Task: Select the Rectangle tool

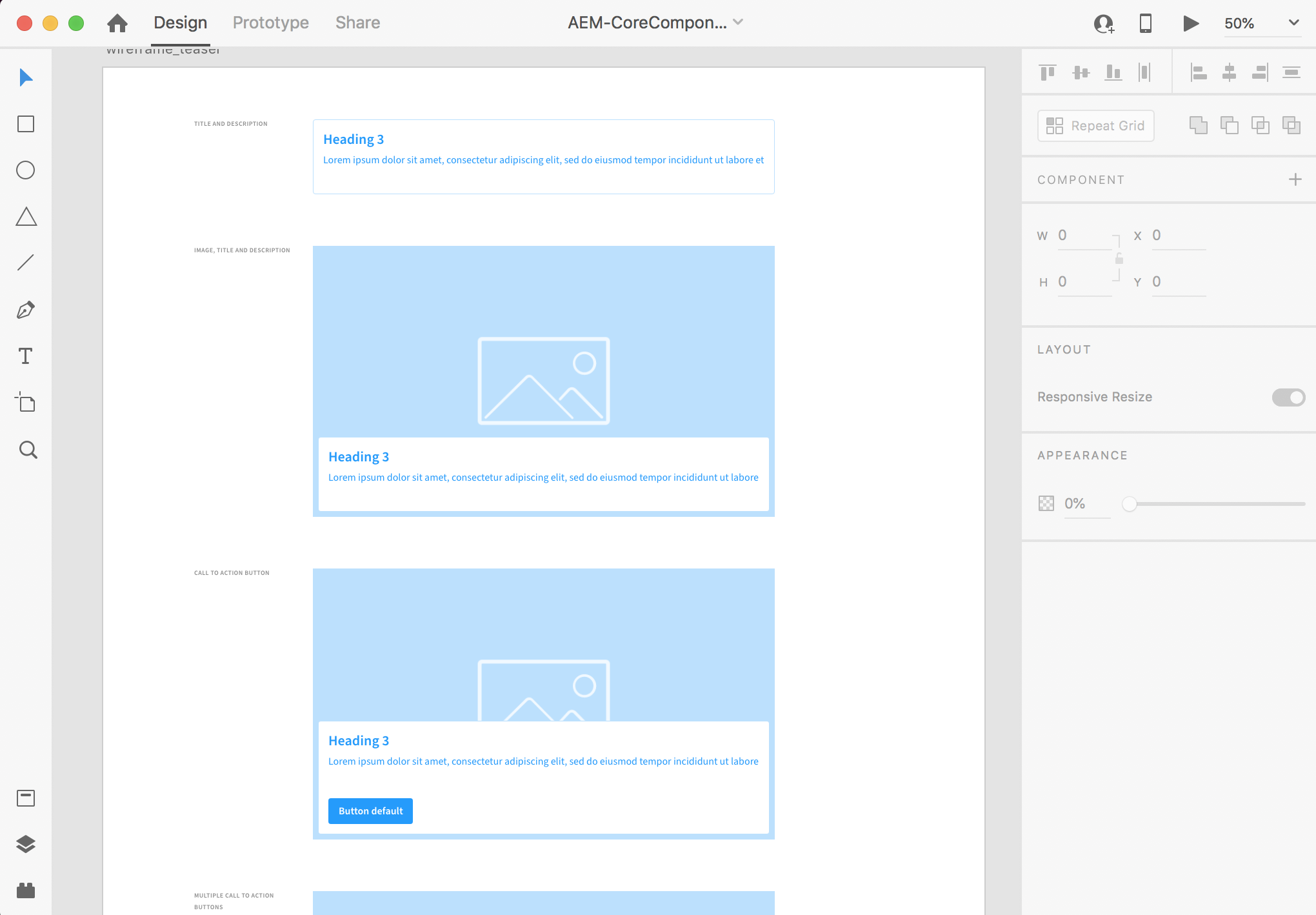Action: point(26,124)
